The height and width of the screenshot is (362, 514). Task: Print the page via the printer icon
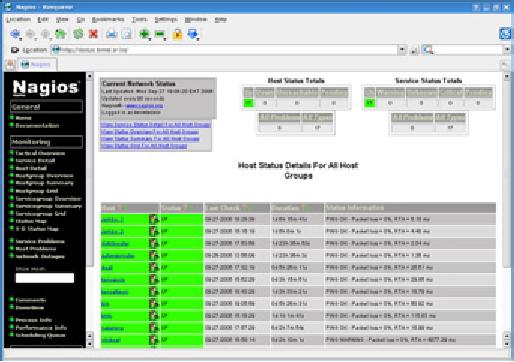tap(111, 34)
